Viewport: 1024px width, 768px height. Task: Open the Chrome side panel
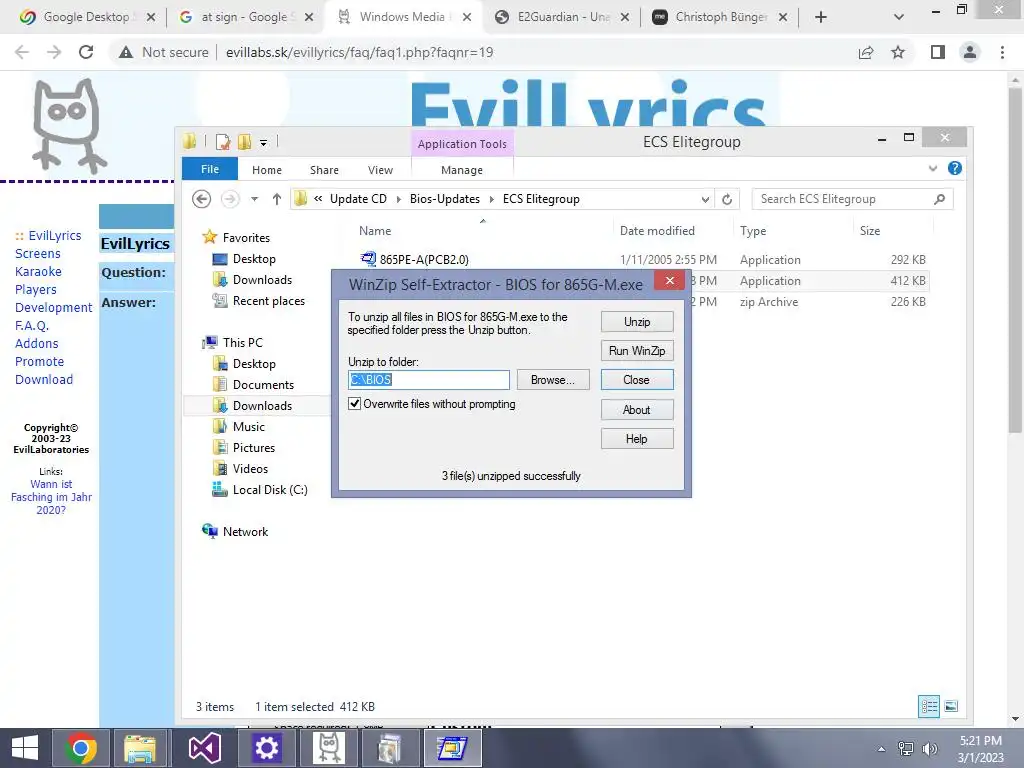938,52
